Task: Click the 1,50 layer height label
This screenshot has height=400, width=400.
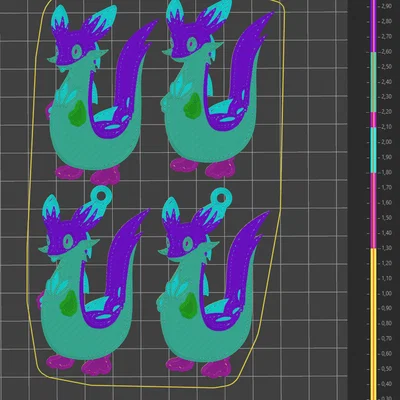Action: tap(386, 218)
